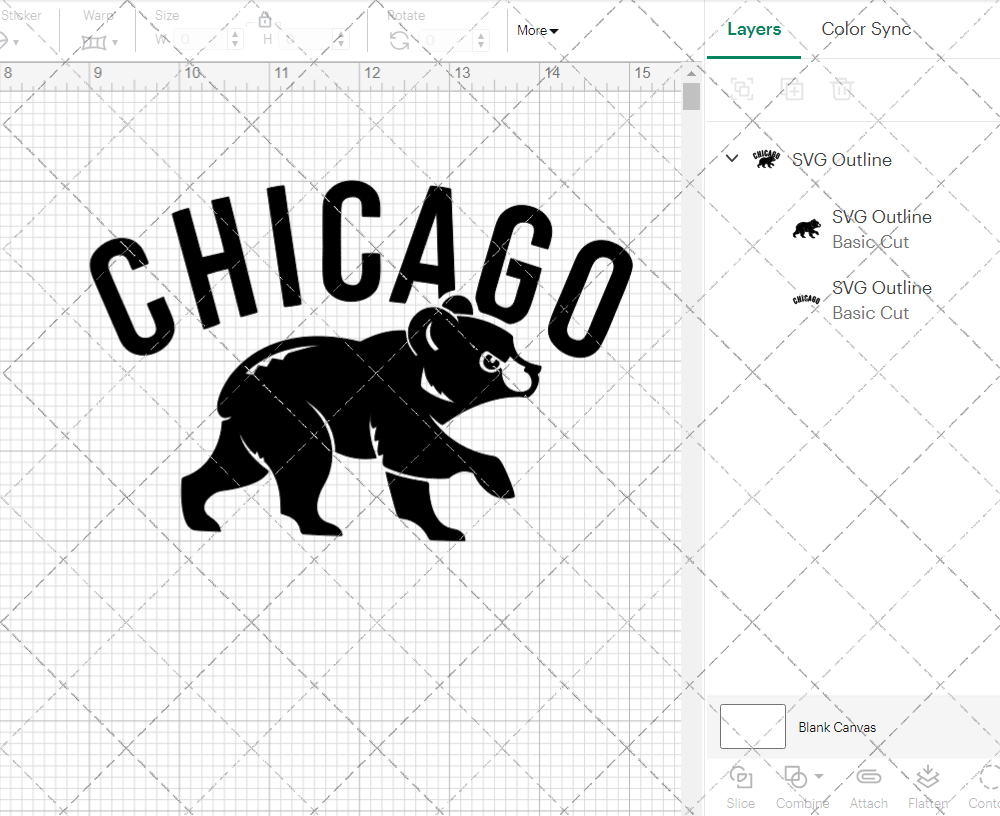Click the Rotate icon

coord(400,40)
